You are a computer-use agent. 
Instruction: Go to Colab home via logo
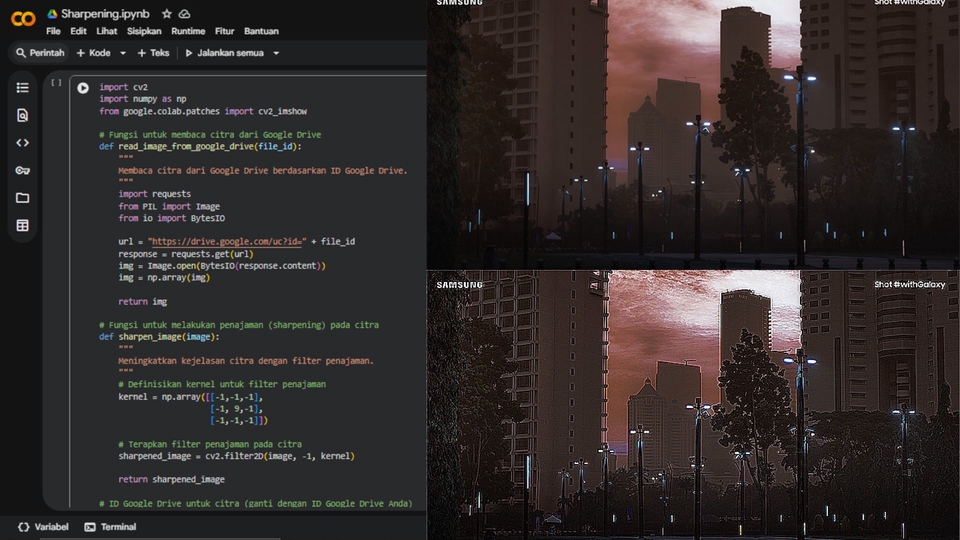[x=22, y=18]
